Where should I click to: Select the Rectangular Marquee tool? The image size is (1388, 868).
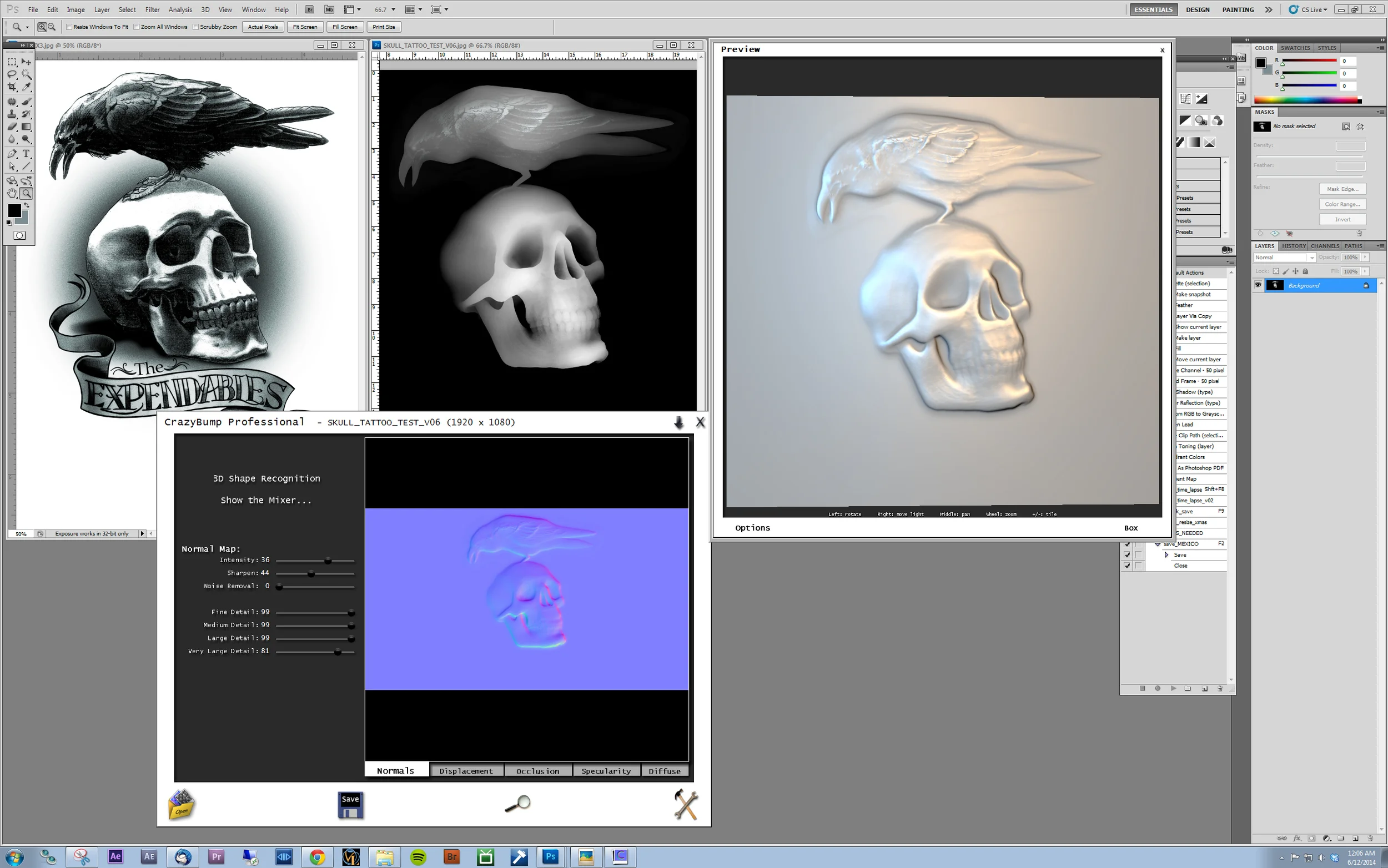(x=12, y=62)
